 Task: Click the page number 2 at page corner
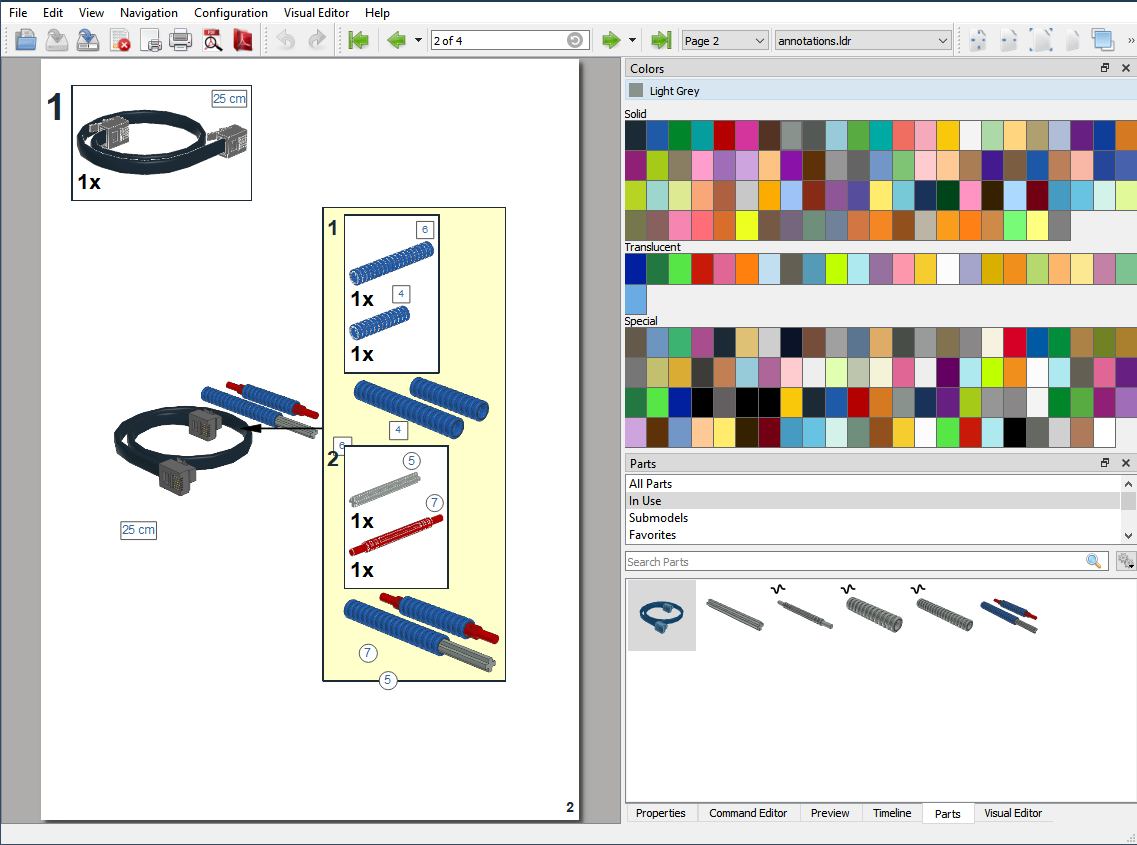coord(570,807)
